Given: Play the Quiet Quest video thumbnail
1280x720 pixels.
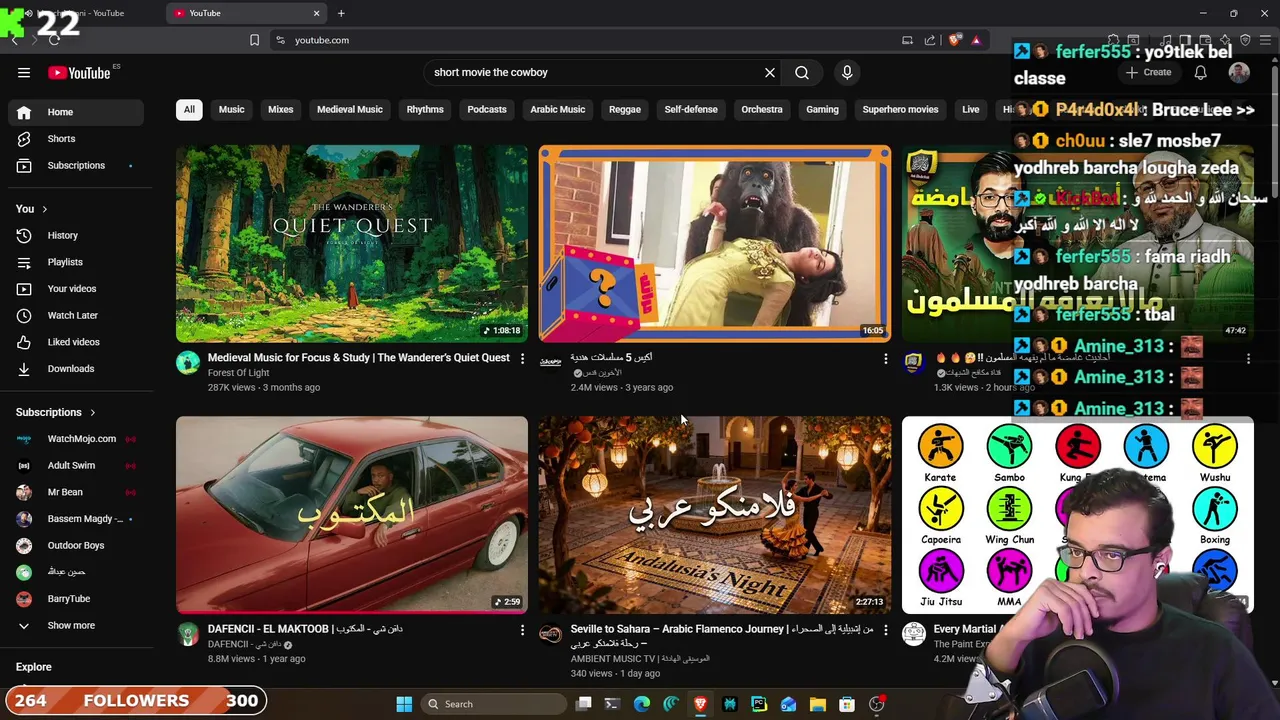Looking at the screenshot, I should pos(352,243).
